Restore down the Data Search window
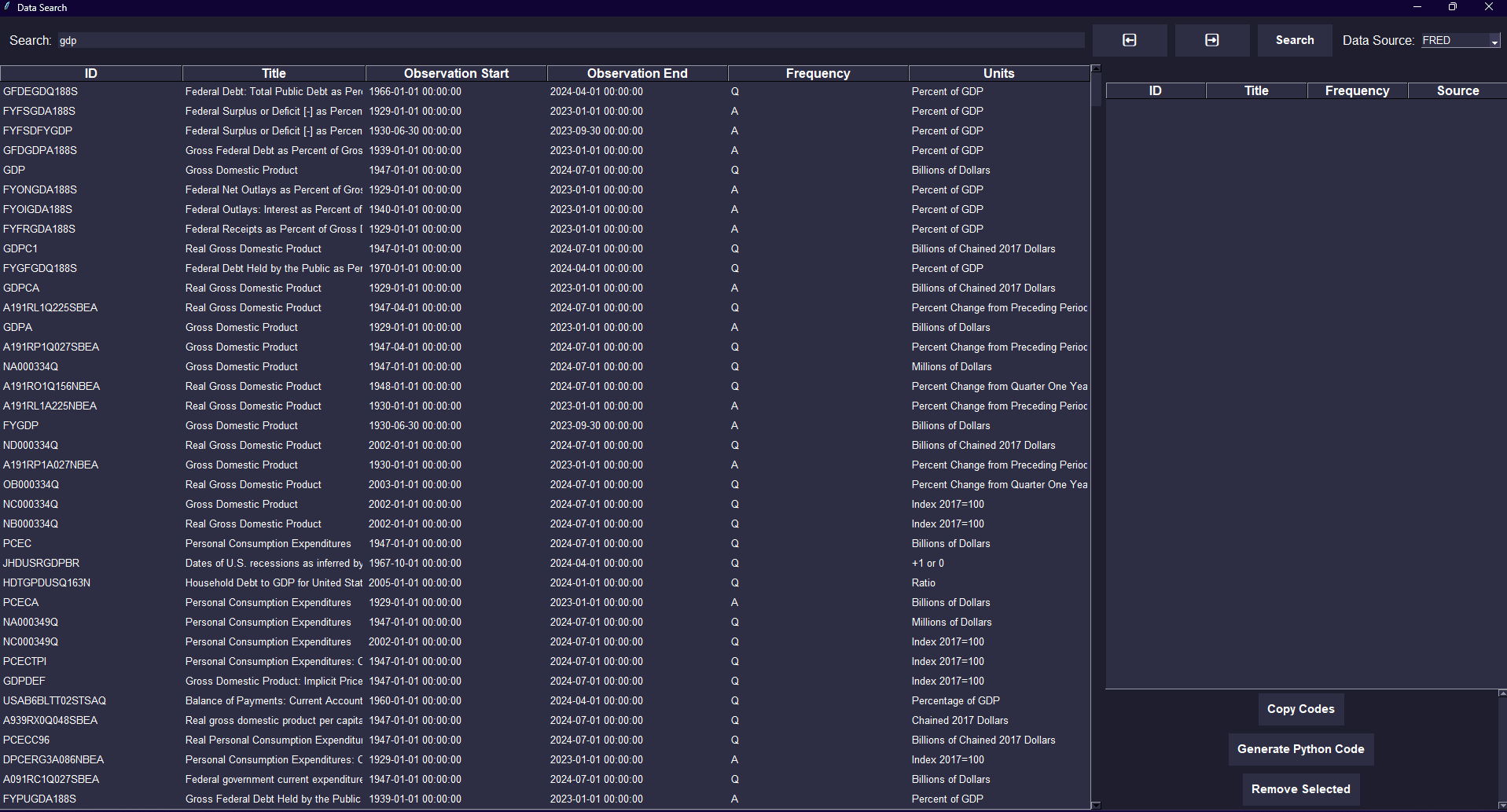Screen dimensions: 1507x812 click(1453, 7)
